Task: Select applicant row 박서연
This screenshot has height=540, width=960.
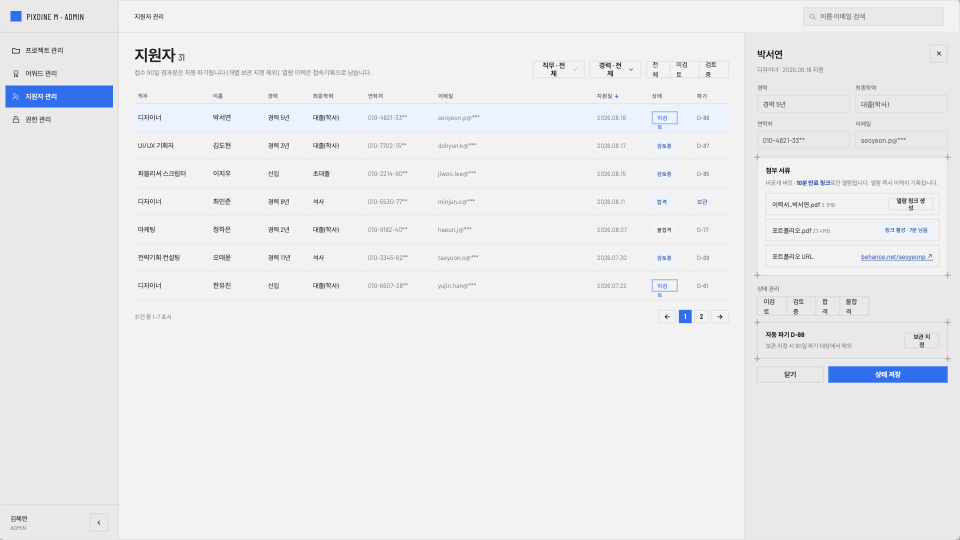Action: (432, 118)
